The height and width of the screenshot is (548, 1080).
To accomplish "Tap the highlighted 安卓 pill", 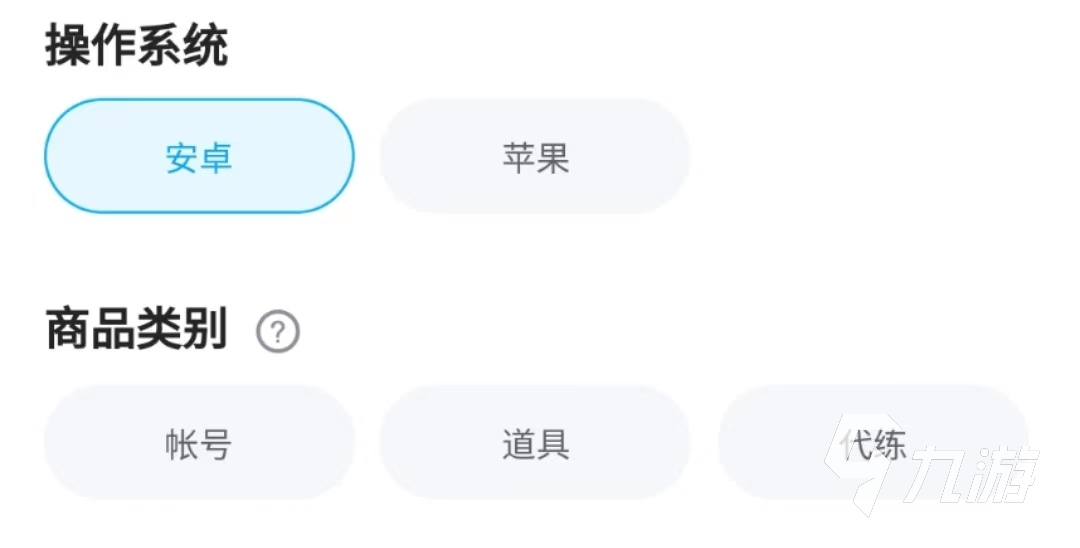I will point(199,156).
